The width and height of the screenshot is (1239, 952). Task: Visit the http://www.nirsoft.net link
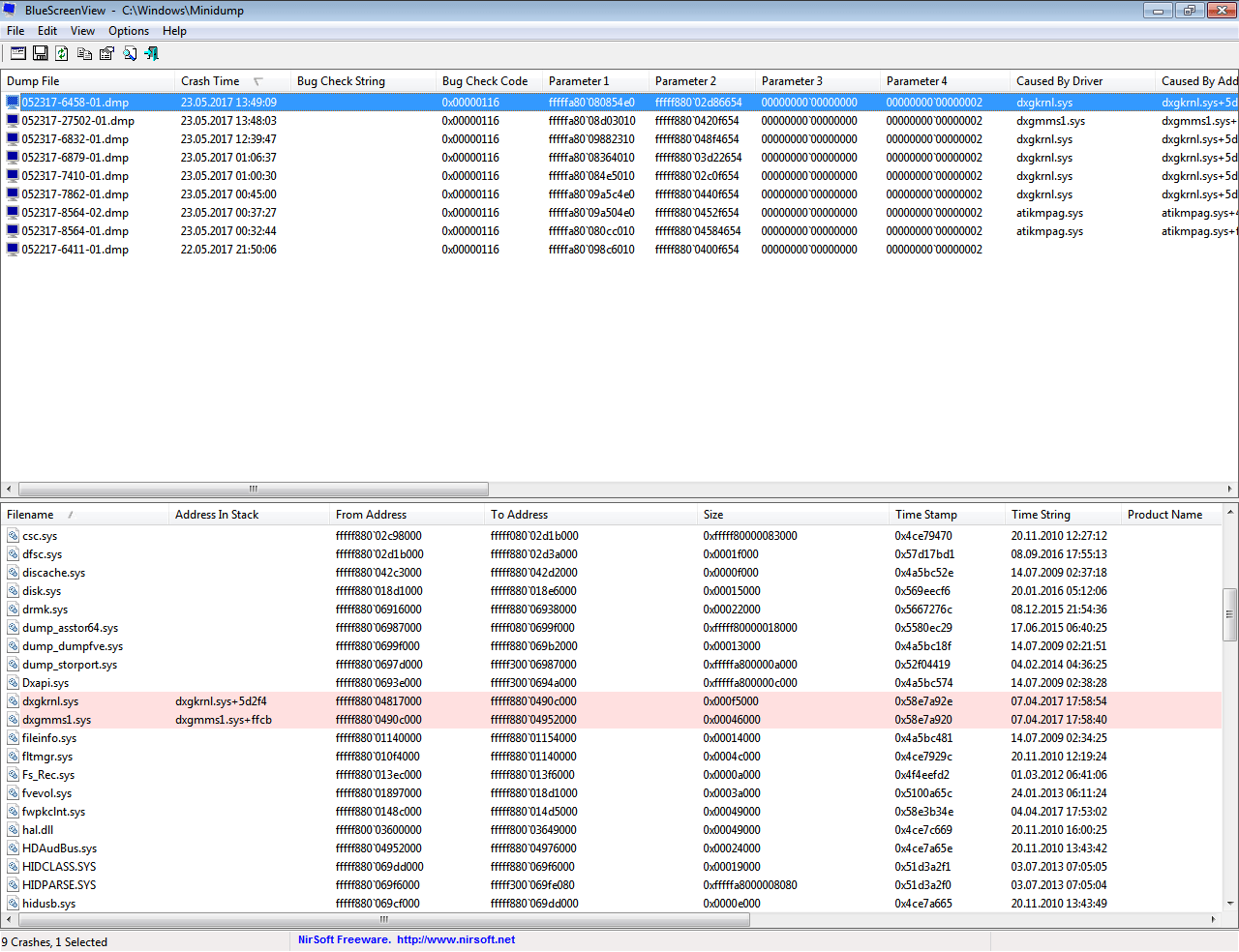tap(456, 939)
